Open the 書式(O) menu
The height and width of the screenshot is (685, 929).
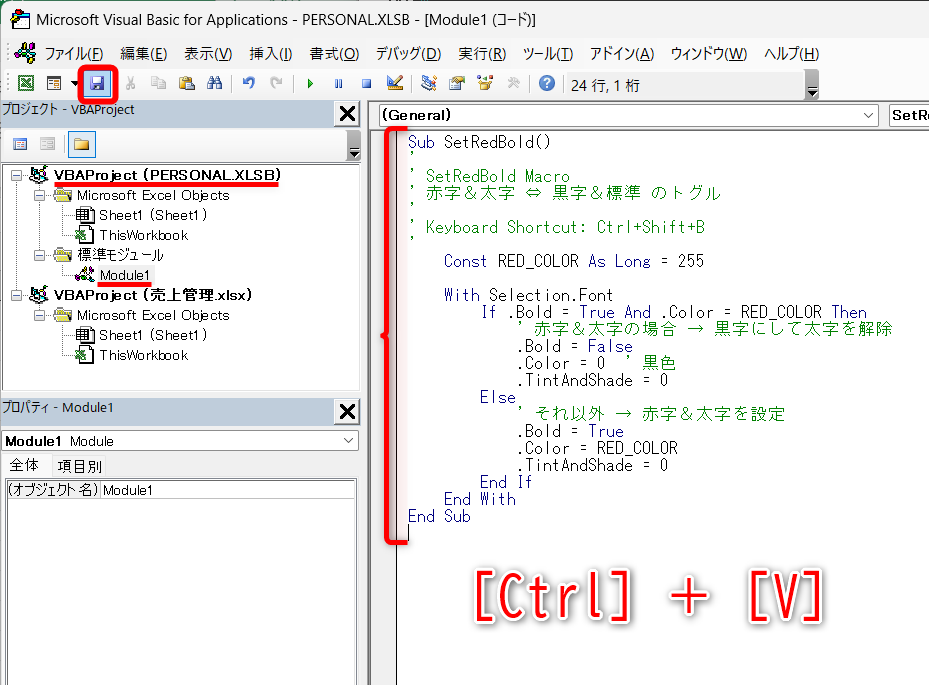(x=334, y=54)
